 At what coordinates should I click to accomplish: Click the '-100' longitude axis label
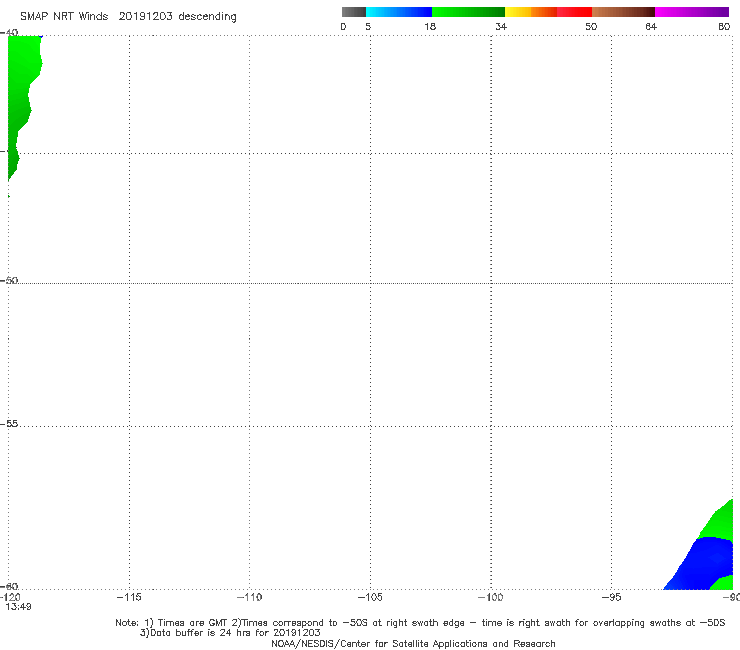pyautogui.click(x=490, y=597)
